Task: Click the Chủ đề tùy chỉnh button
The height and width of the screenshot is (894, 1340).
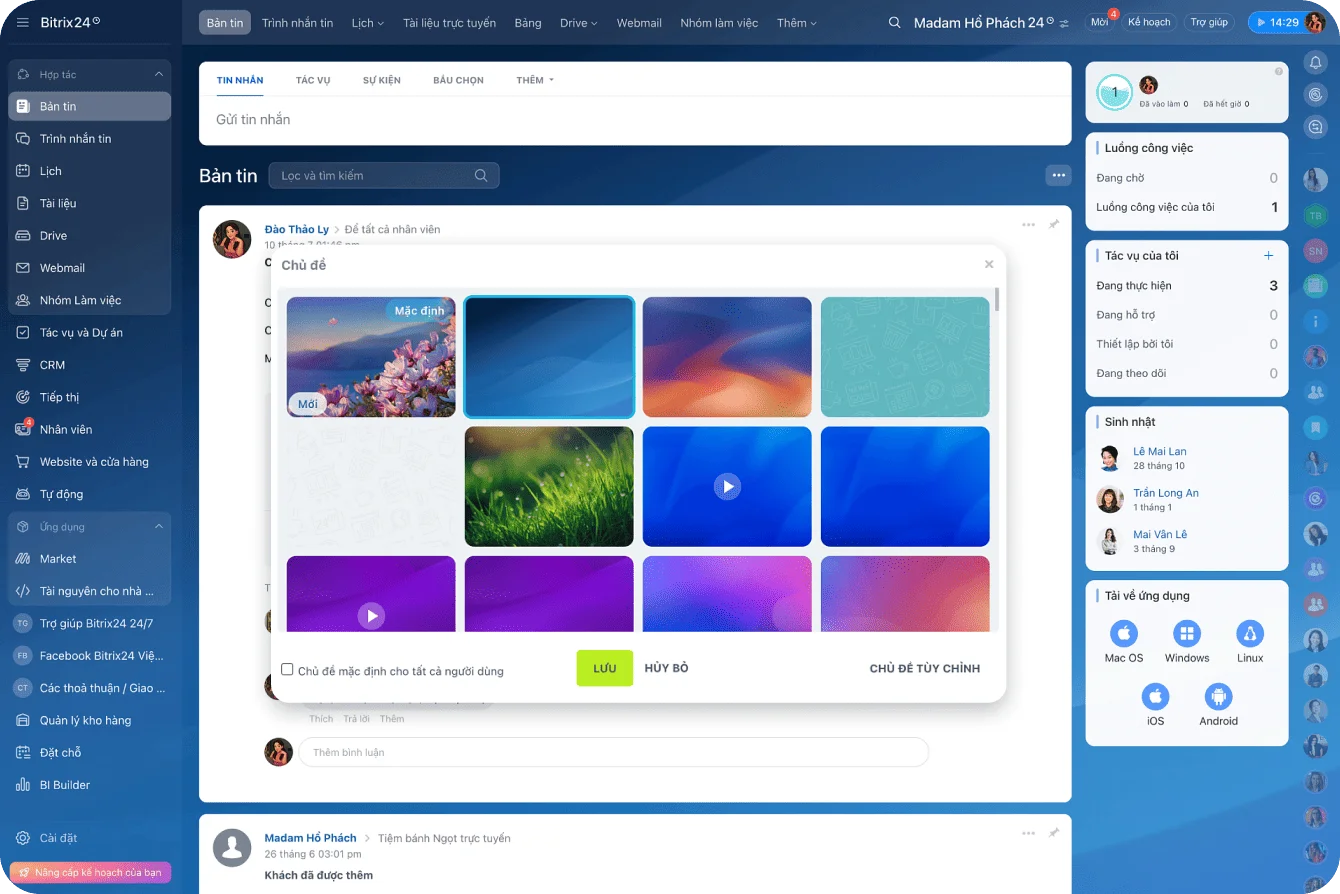Action: pos(924,668)
